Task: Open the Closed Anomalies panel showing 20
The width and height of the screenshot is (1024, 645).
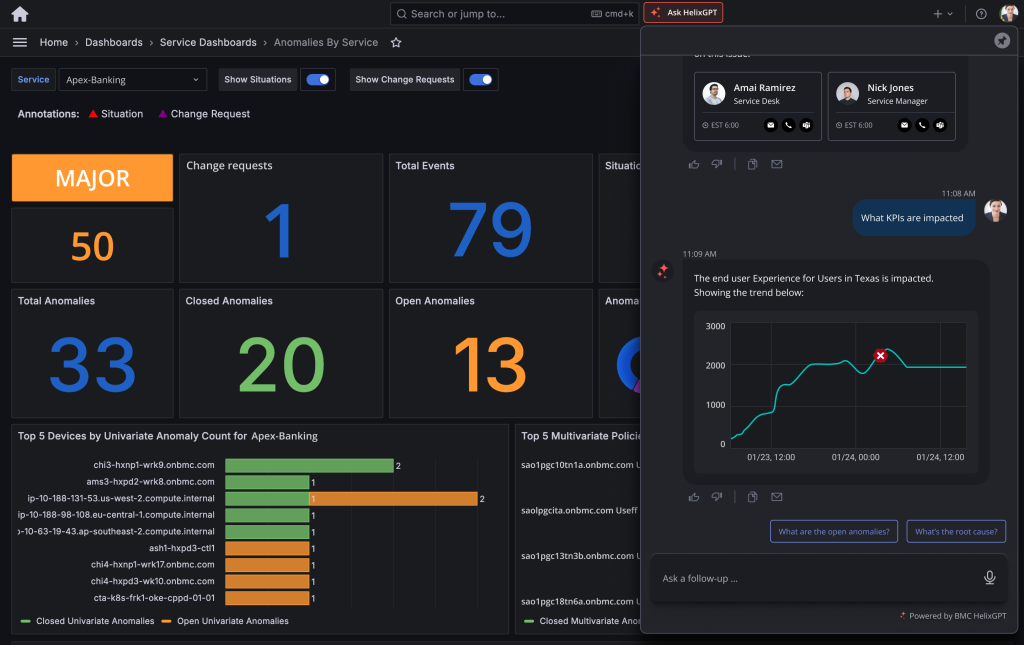Action: pos(281,353)
